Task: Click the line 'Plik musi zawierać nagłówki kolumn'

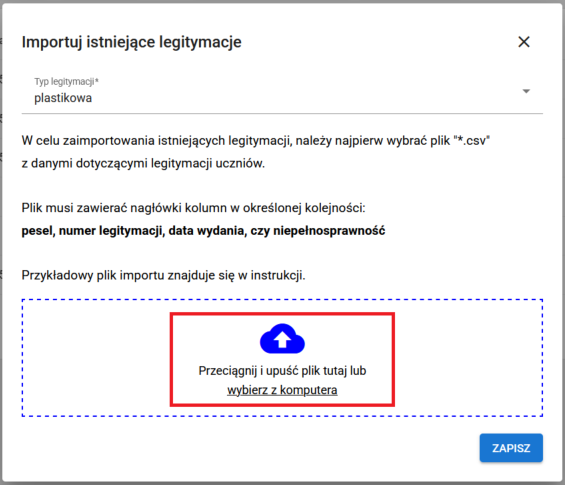Action: (x=193, y=208)
